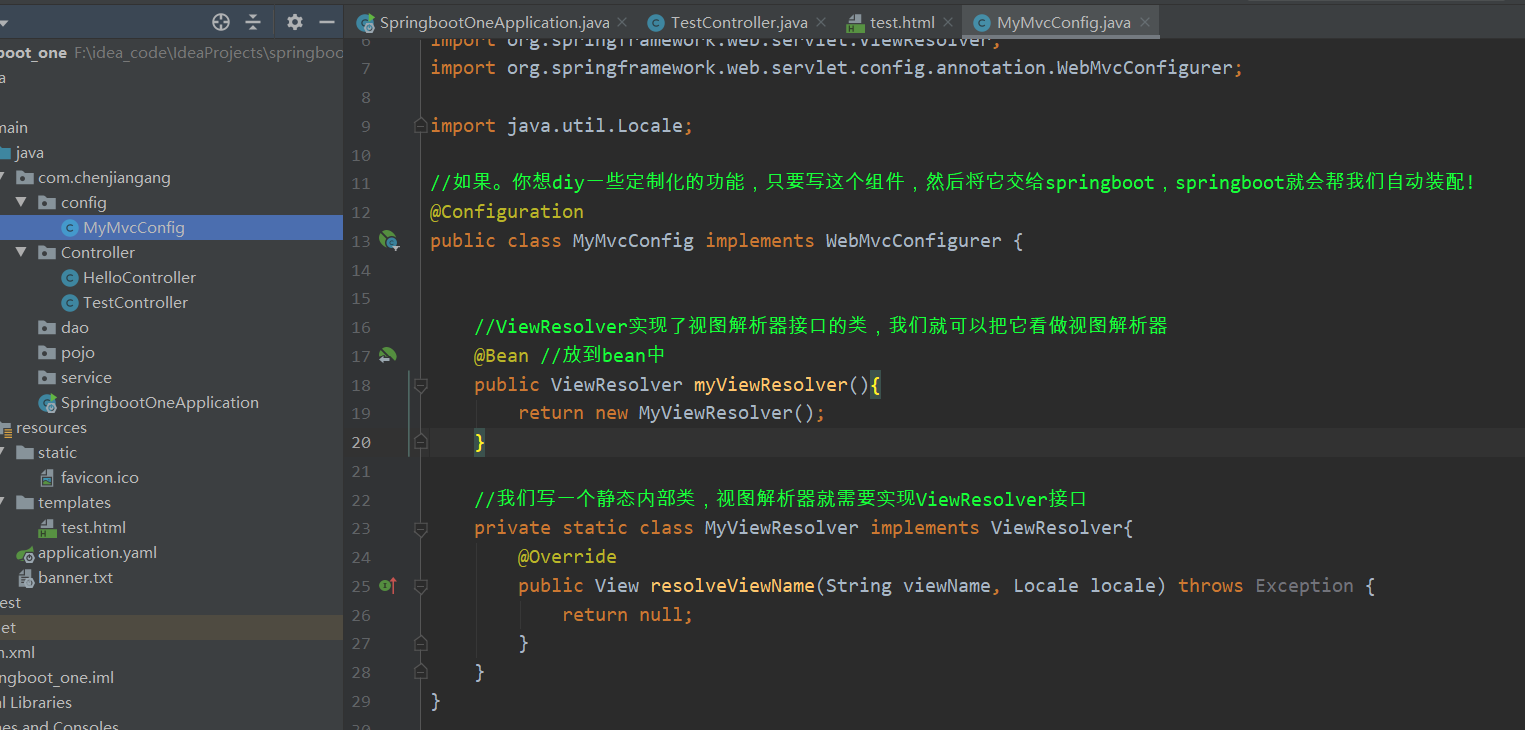
Task: Click bean navigation gutter icon at line 17
Action: tap(388, 355)
